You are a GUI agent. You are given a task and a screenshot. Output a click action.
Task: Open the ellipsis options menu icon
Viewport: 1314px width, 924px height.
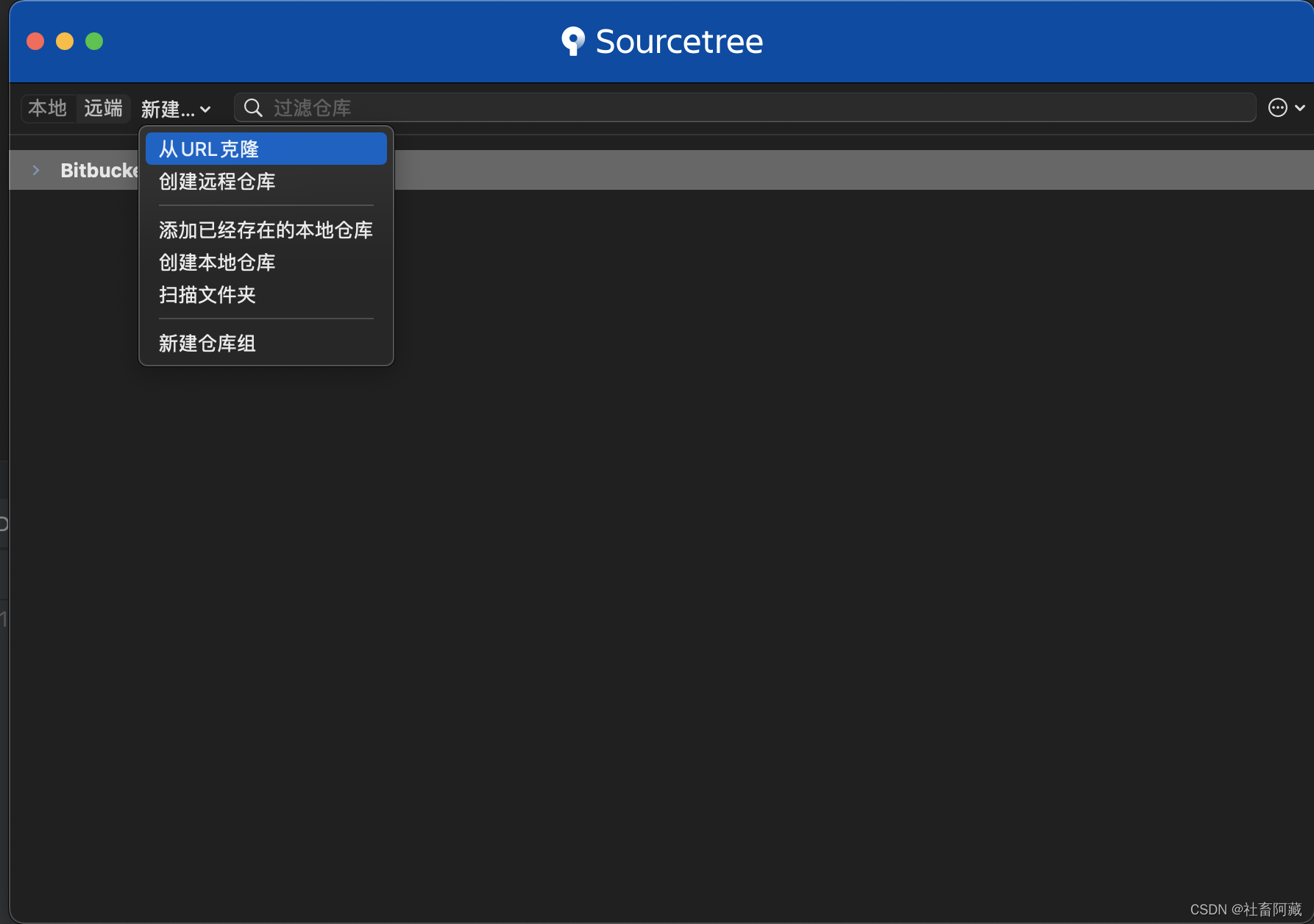pyautogui.click(x=1278, y=108)
